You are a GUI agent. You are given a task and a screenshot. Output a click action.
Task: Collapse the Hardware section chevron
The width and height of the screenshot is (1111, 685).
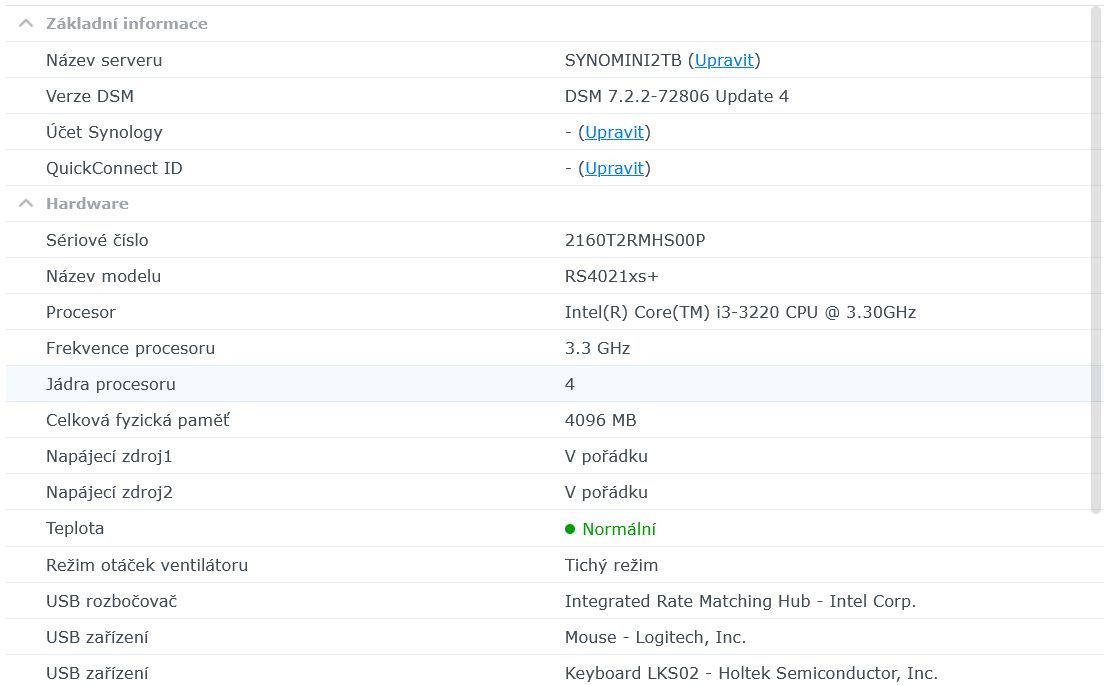click(x=26, y=203)
